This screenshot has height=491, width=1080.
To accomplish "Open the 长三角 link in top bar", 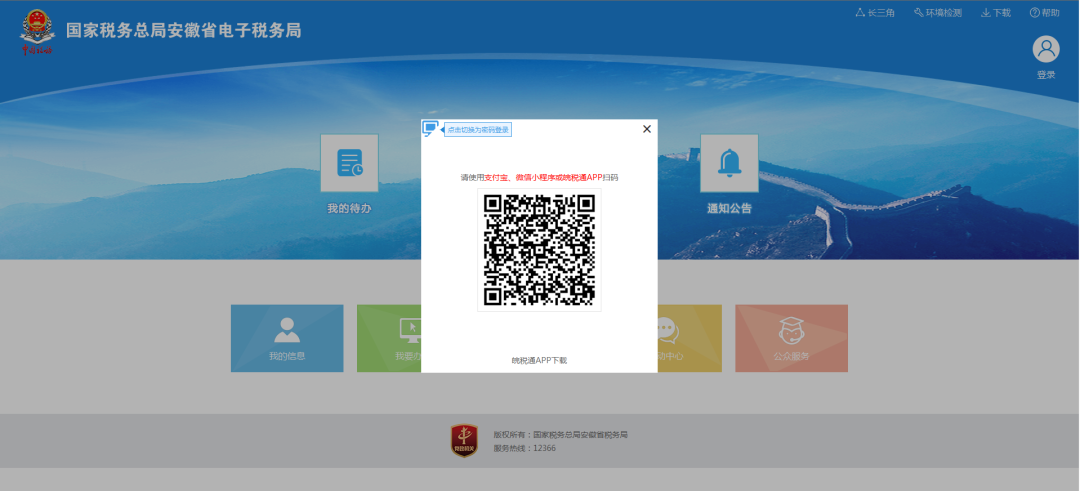I will (875, 12).
